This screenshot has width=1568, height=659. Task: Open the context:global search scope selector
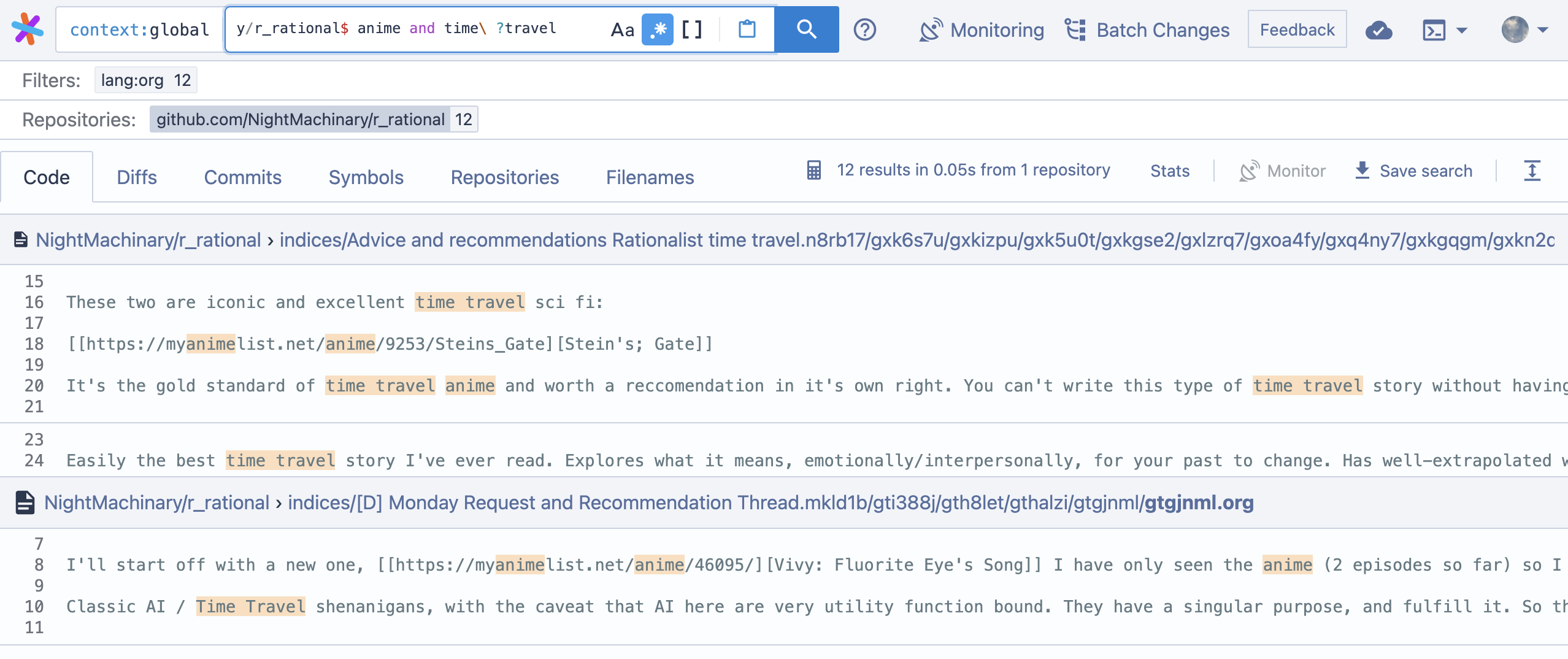139,29
